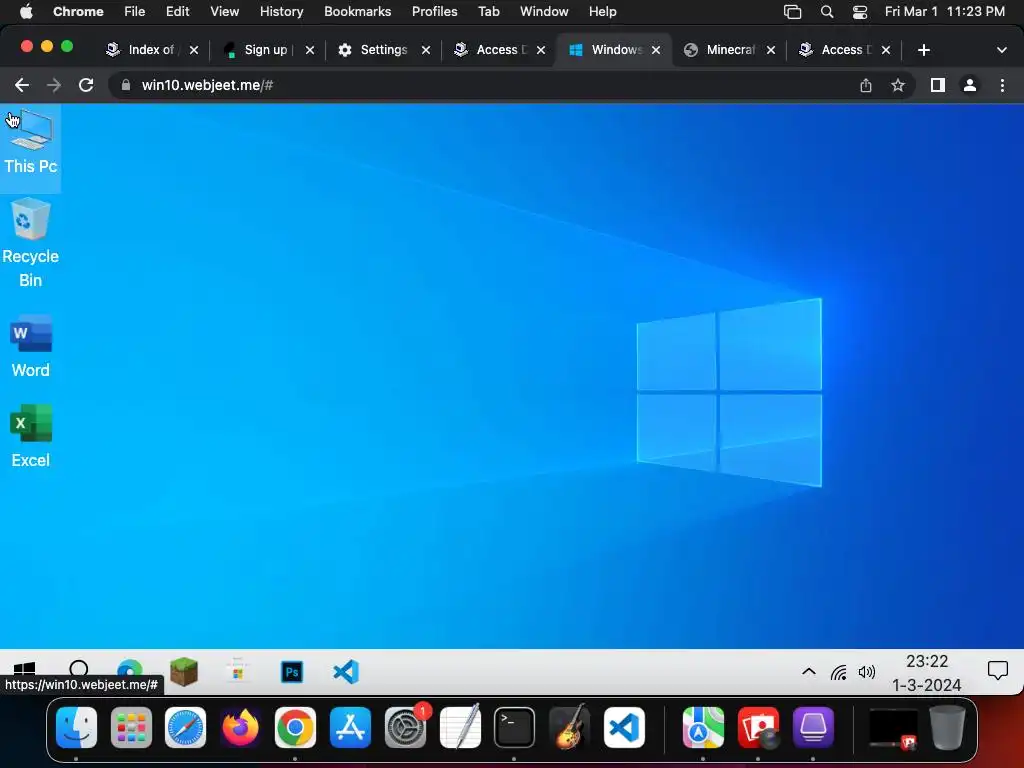This screenshot has height=768, width=1024.
Task: Reload the win10.webjeet.me page
Action: (x=86, y=85)
